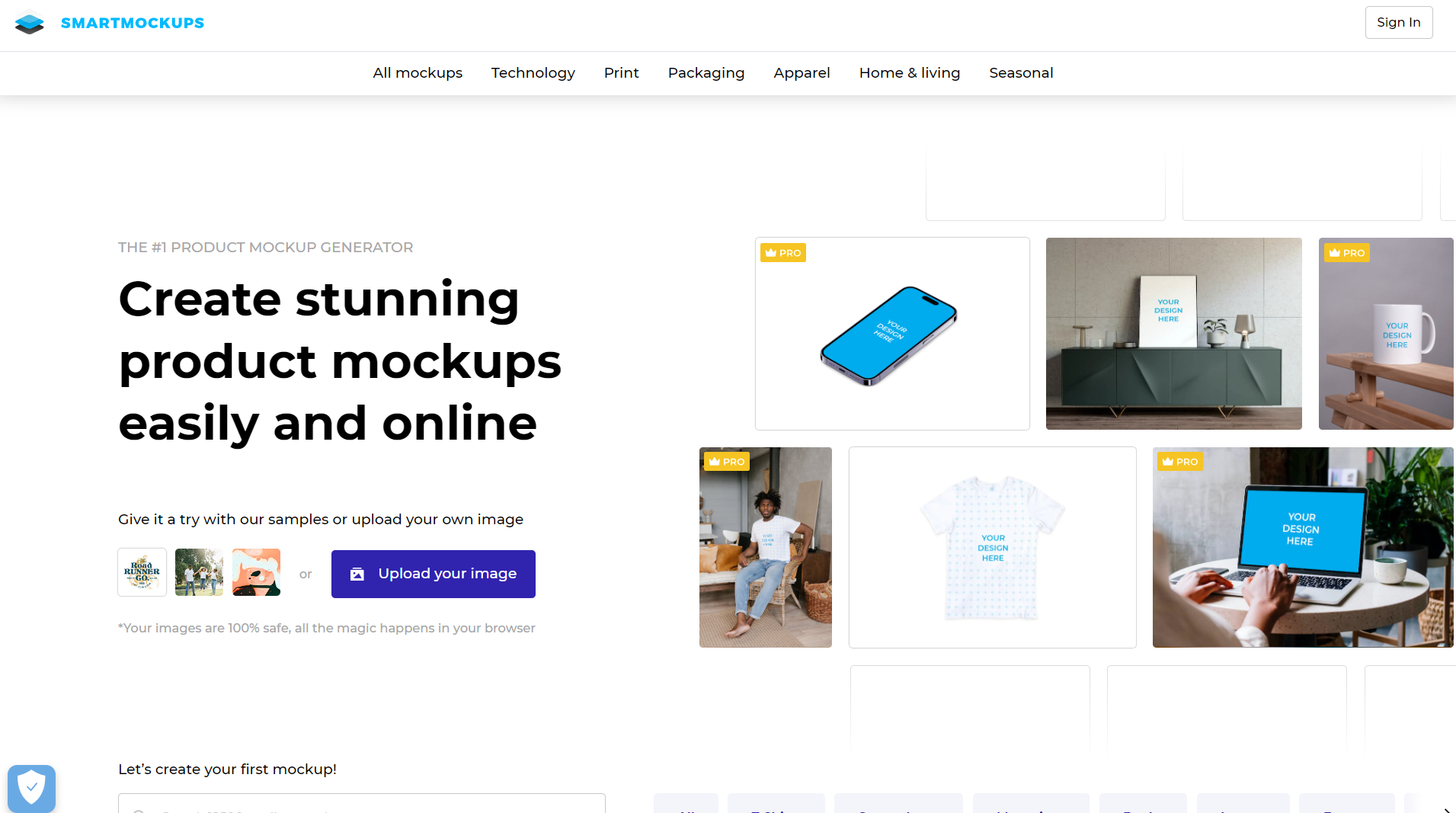This screenshot has width=1456, height=813.
Task: Click the PRO crown badge on mug mockup
Action: tap(1347, 253)
